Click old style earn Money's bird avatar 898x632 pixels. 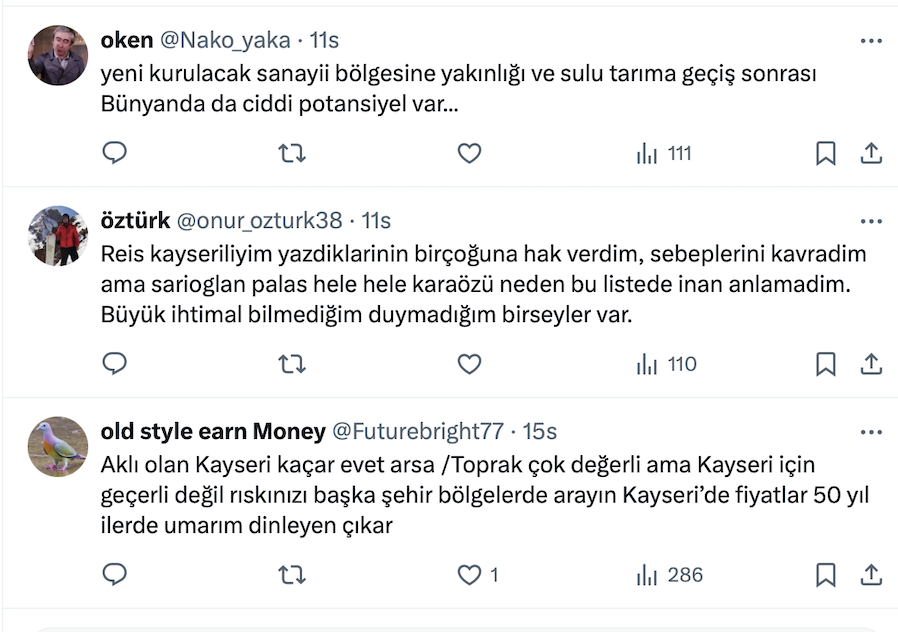tap(57, 445)
